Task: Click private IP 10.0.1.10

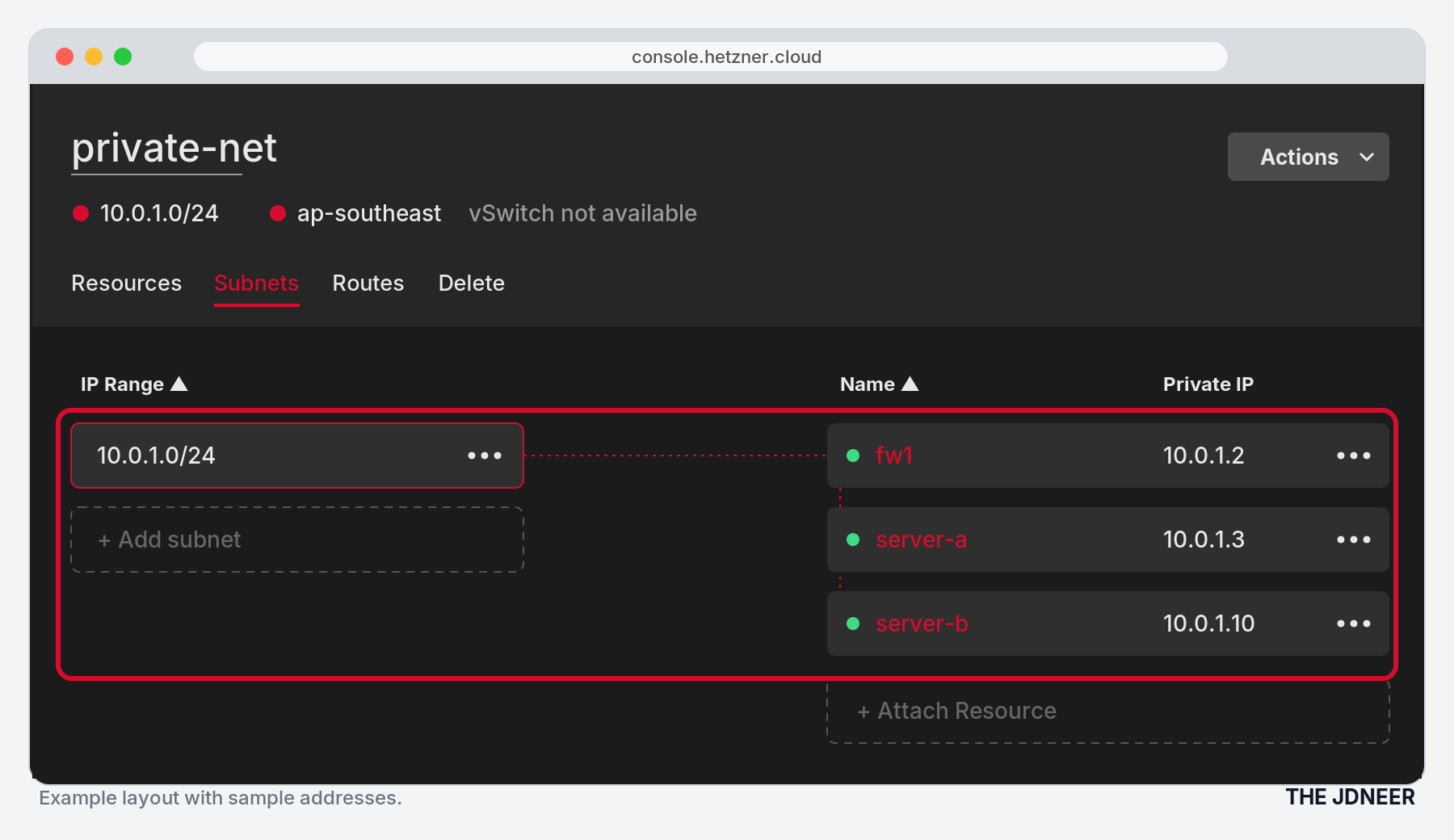Action: (1209, 624)
